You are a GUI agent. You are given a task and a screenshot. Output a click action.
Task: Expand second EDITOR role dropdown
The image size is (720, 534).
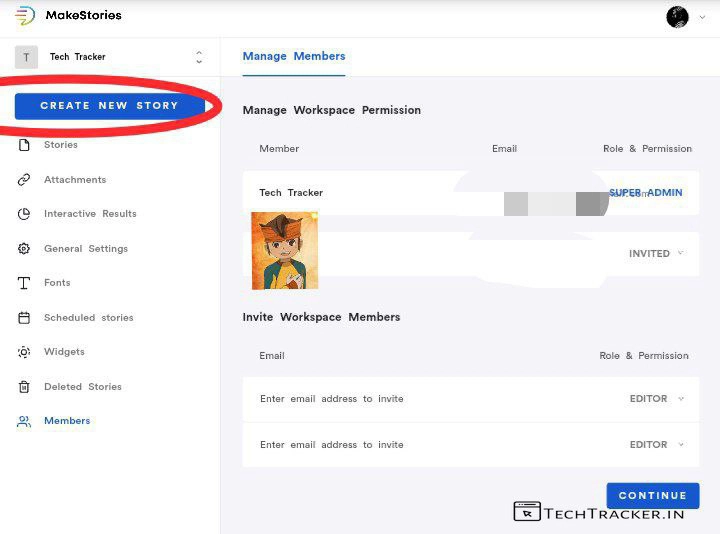coord(656,445)
